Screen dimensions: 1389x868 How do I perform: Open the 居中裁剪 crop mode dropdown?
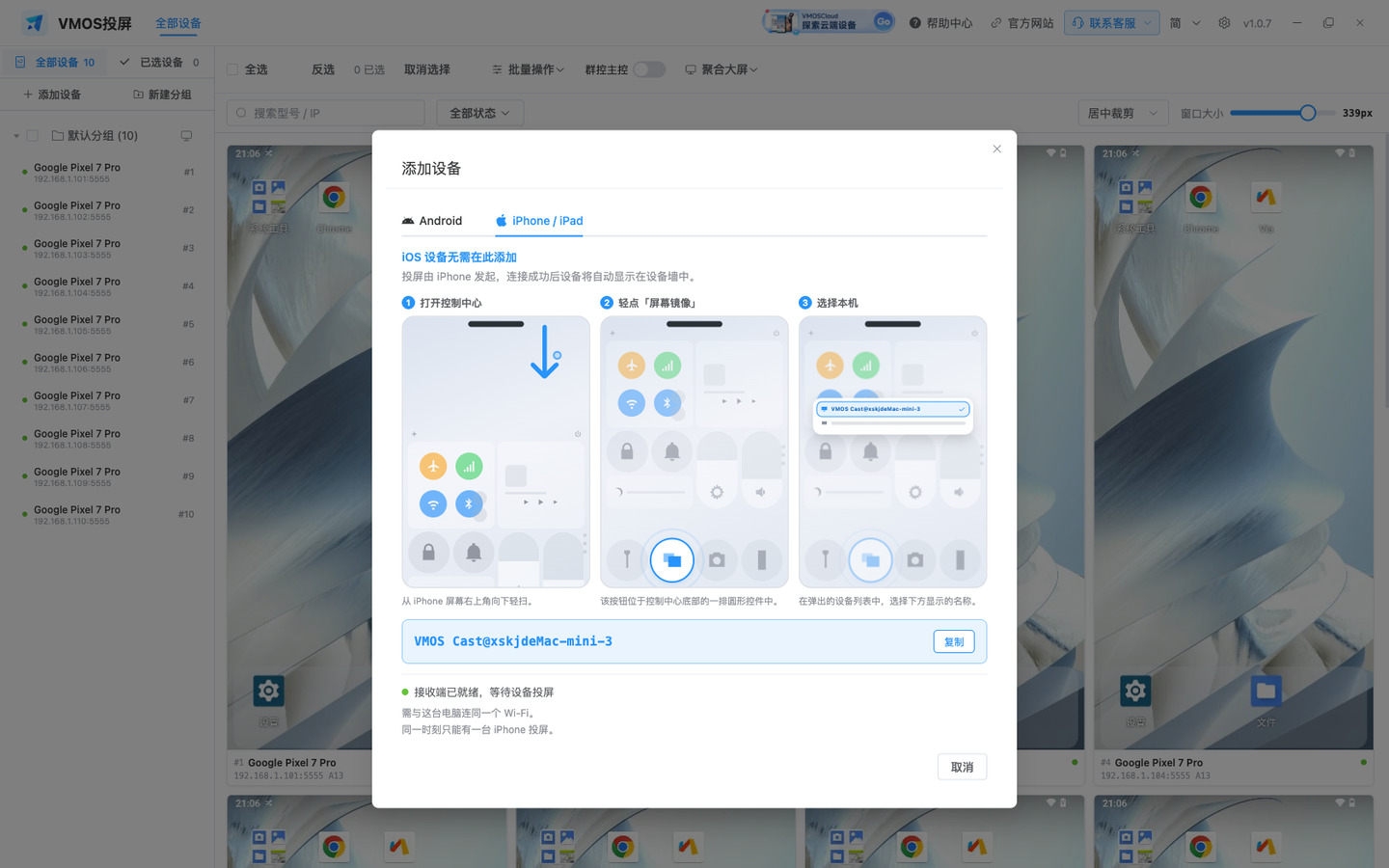(x=1123, y=113)
